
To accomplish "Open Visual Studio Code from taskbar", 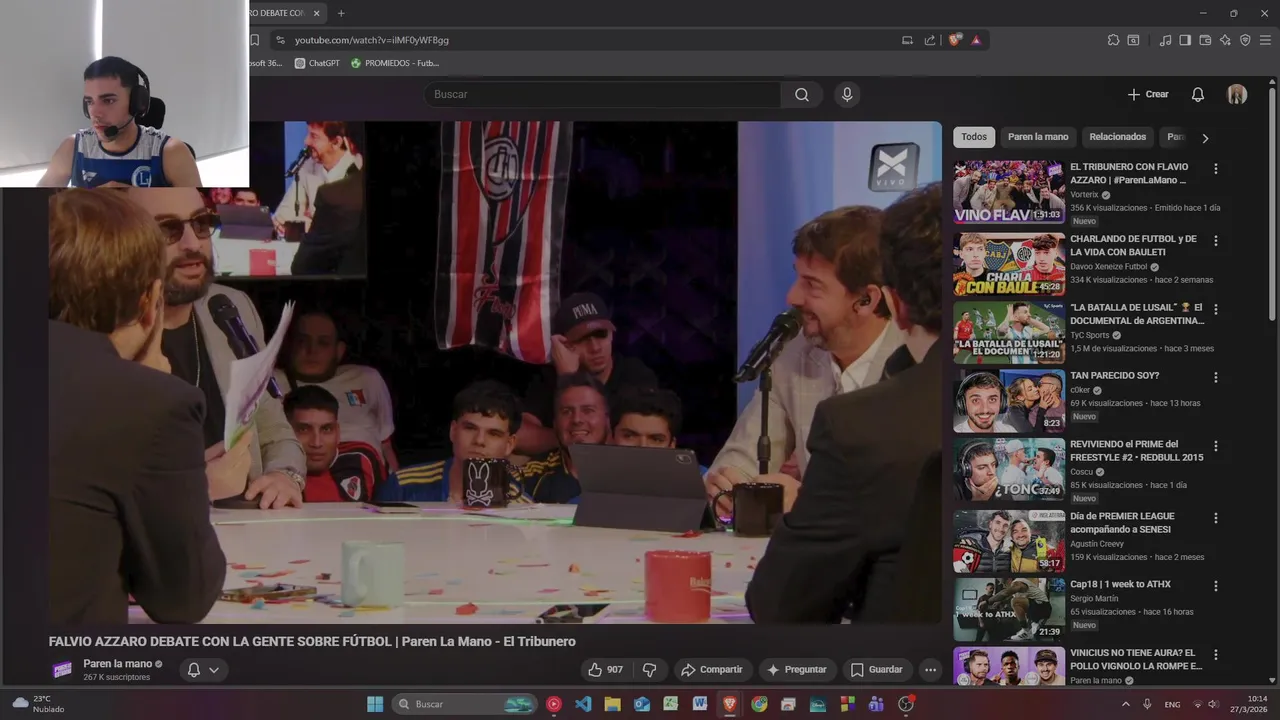I will pos(583,704).
